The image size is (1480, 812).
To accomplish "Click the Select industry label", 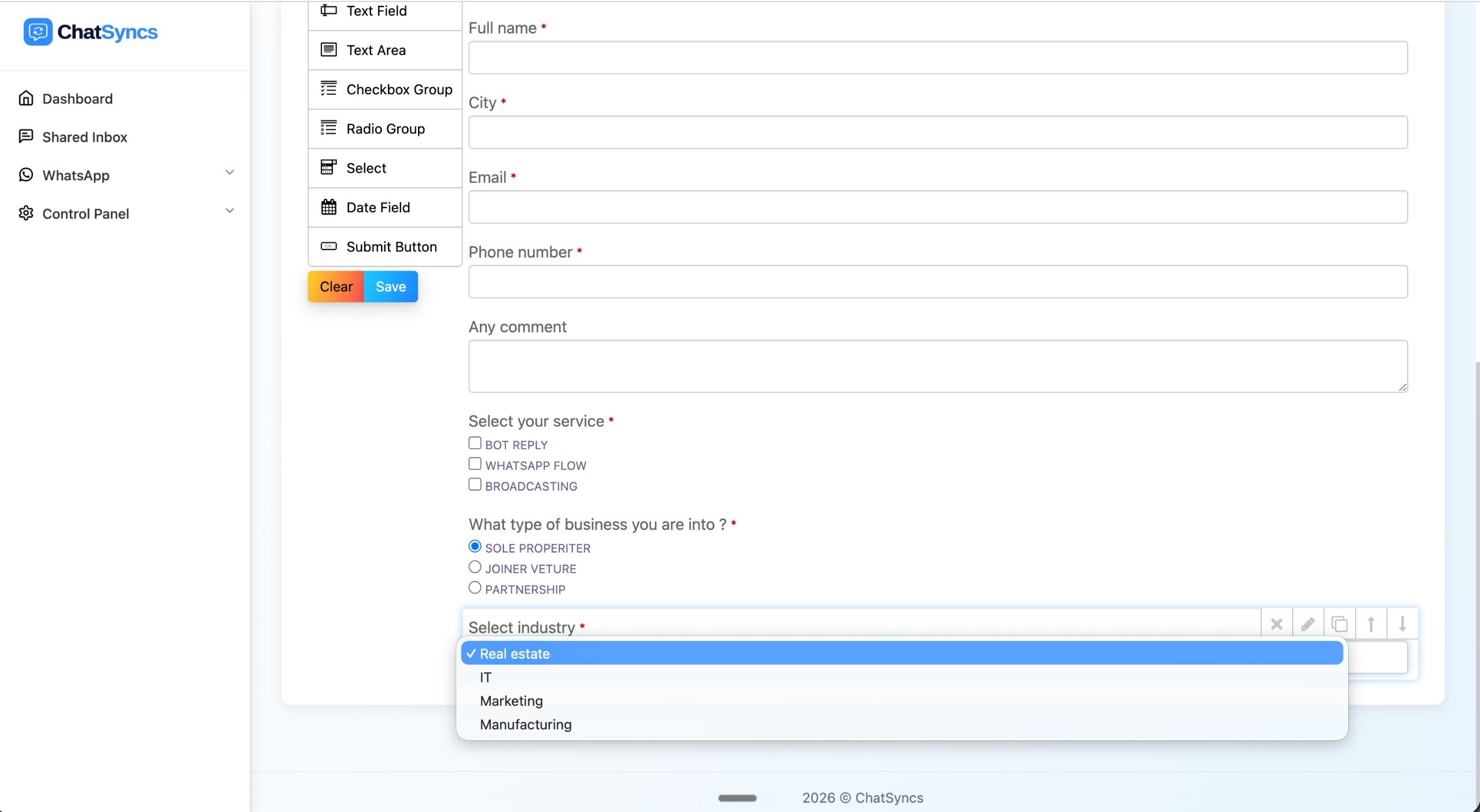I will [521, 628].
